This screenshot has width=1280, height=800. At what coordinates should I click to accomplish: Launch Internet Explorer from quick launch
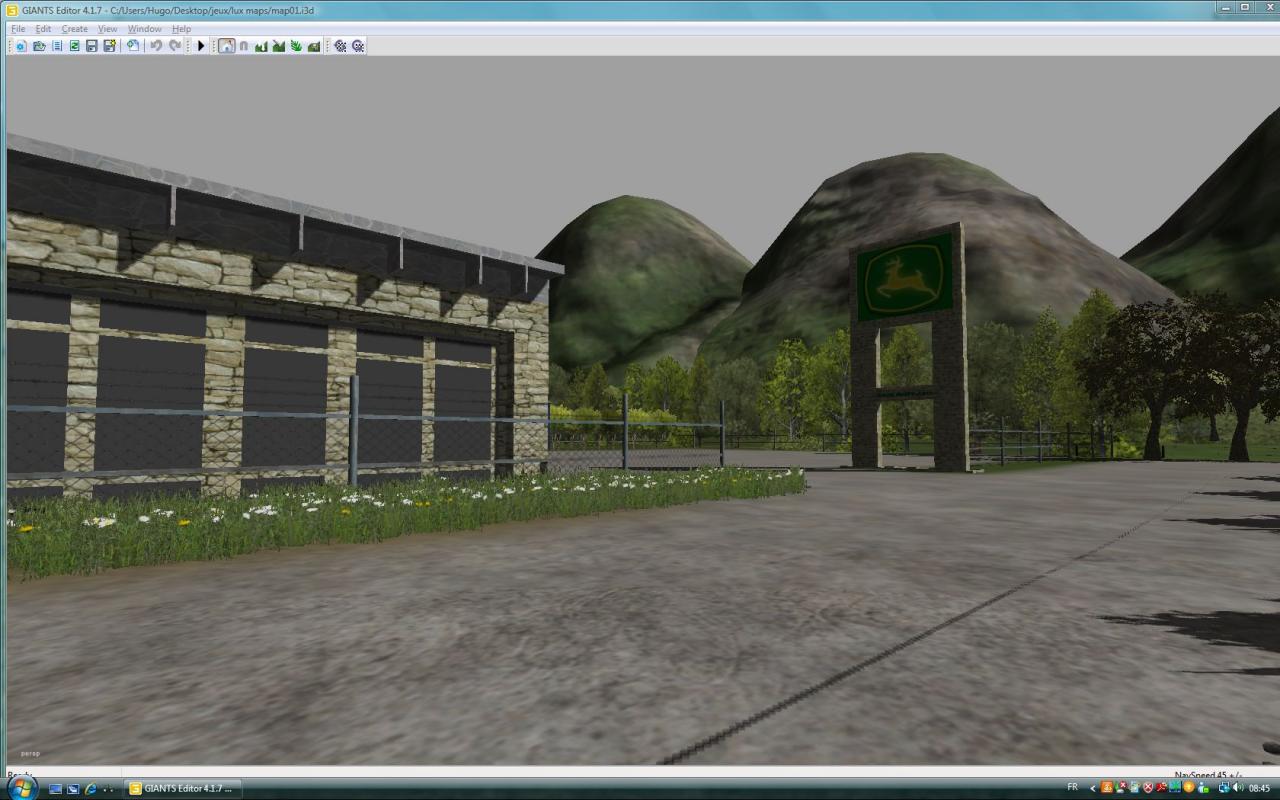click(90, 789)
